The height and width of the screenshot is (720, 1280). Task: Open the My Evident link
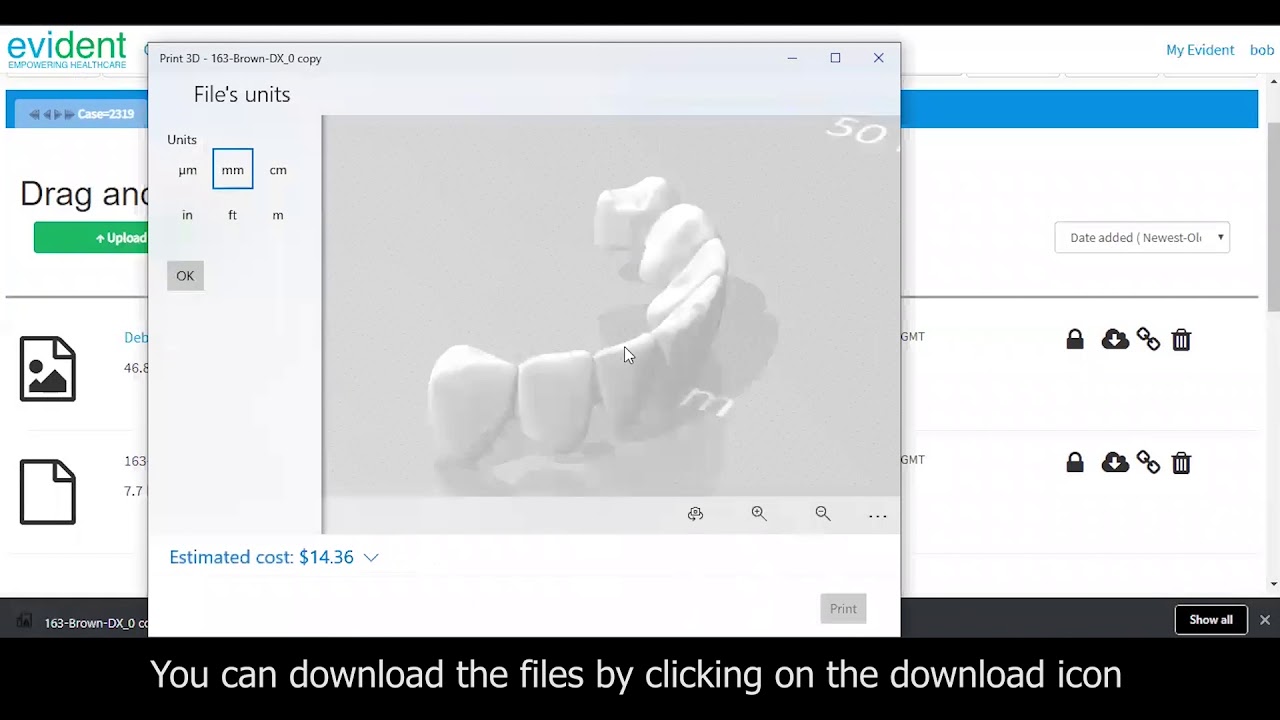[1200, 50]
